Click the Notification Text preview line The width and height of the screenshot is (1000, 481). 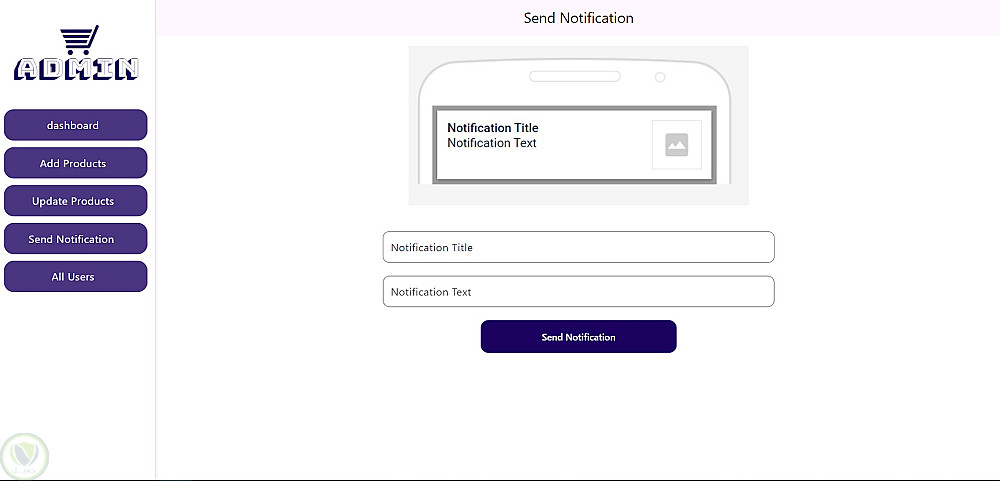492,143
